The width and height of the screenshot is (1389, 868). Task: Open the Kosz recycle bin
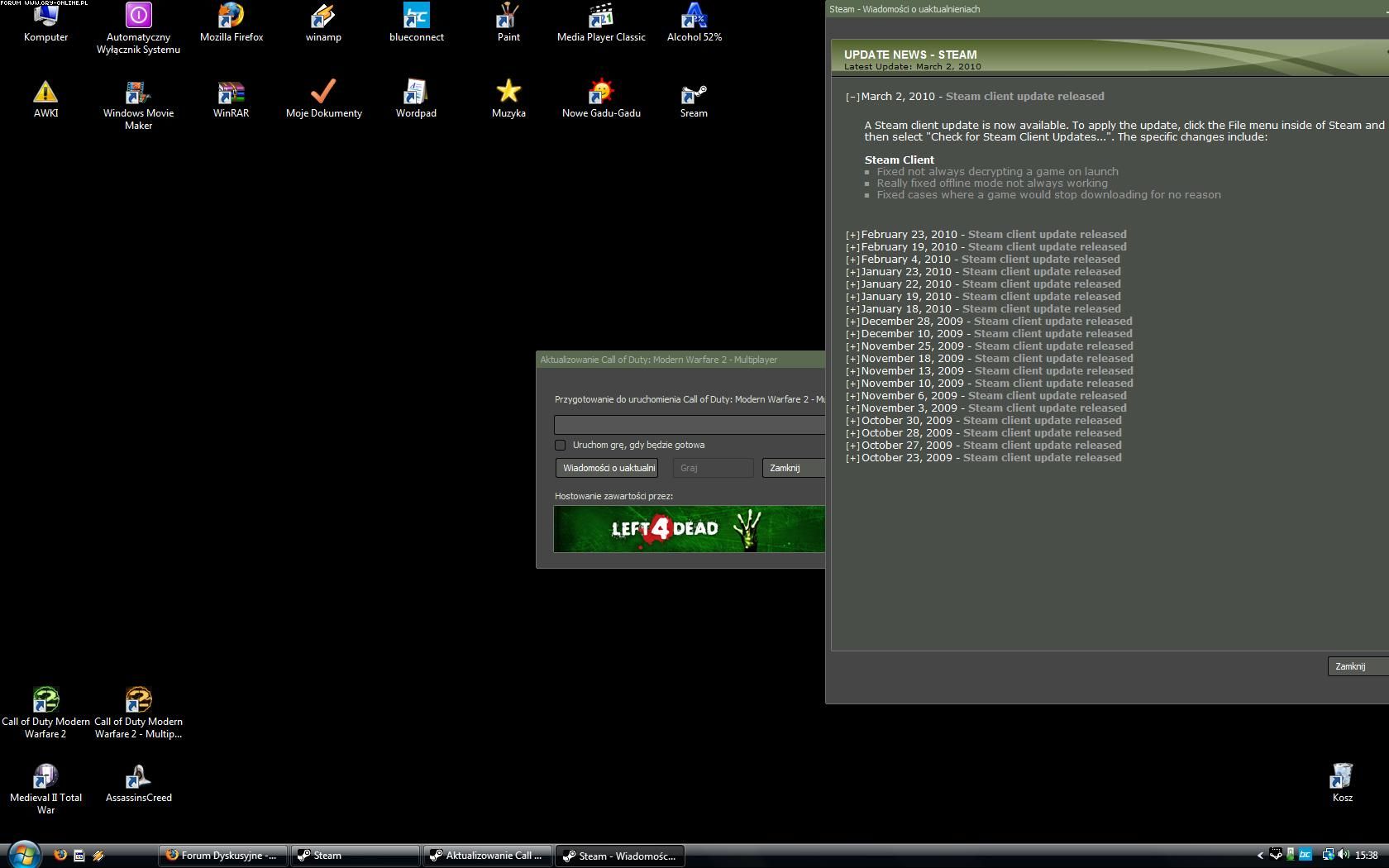point(1342,778)
